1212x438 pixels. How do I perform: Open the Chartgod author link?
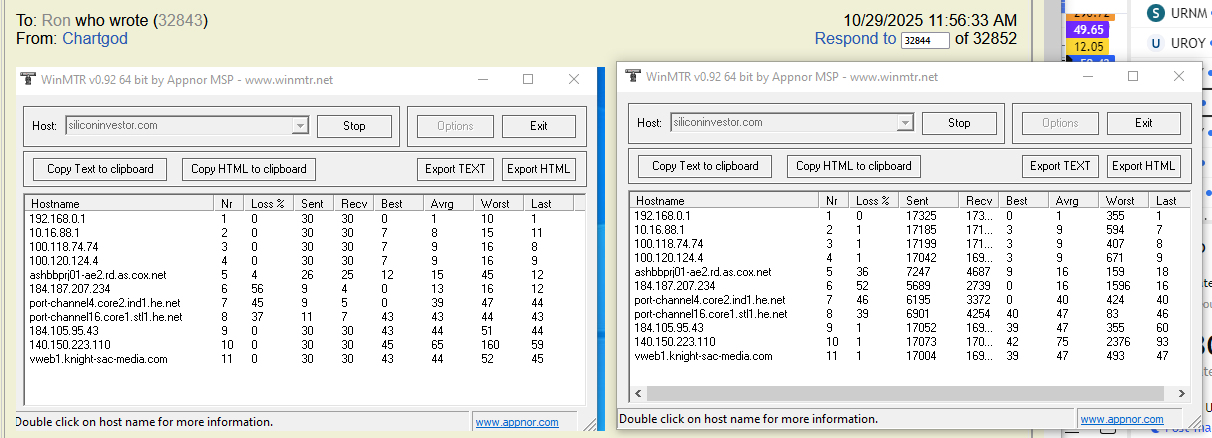(x=95, y=39)
